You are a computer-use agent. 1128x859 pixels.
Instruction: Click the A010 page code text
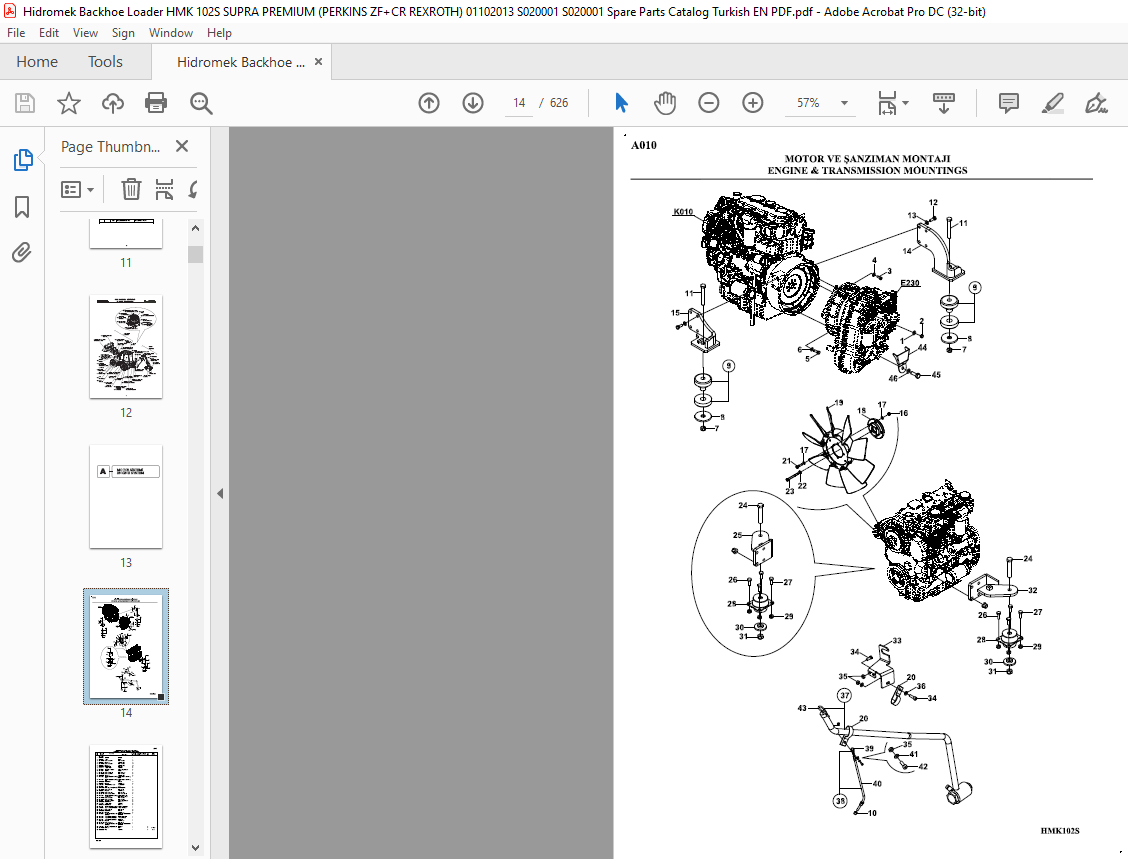pos(644,145)
